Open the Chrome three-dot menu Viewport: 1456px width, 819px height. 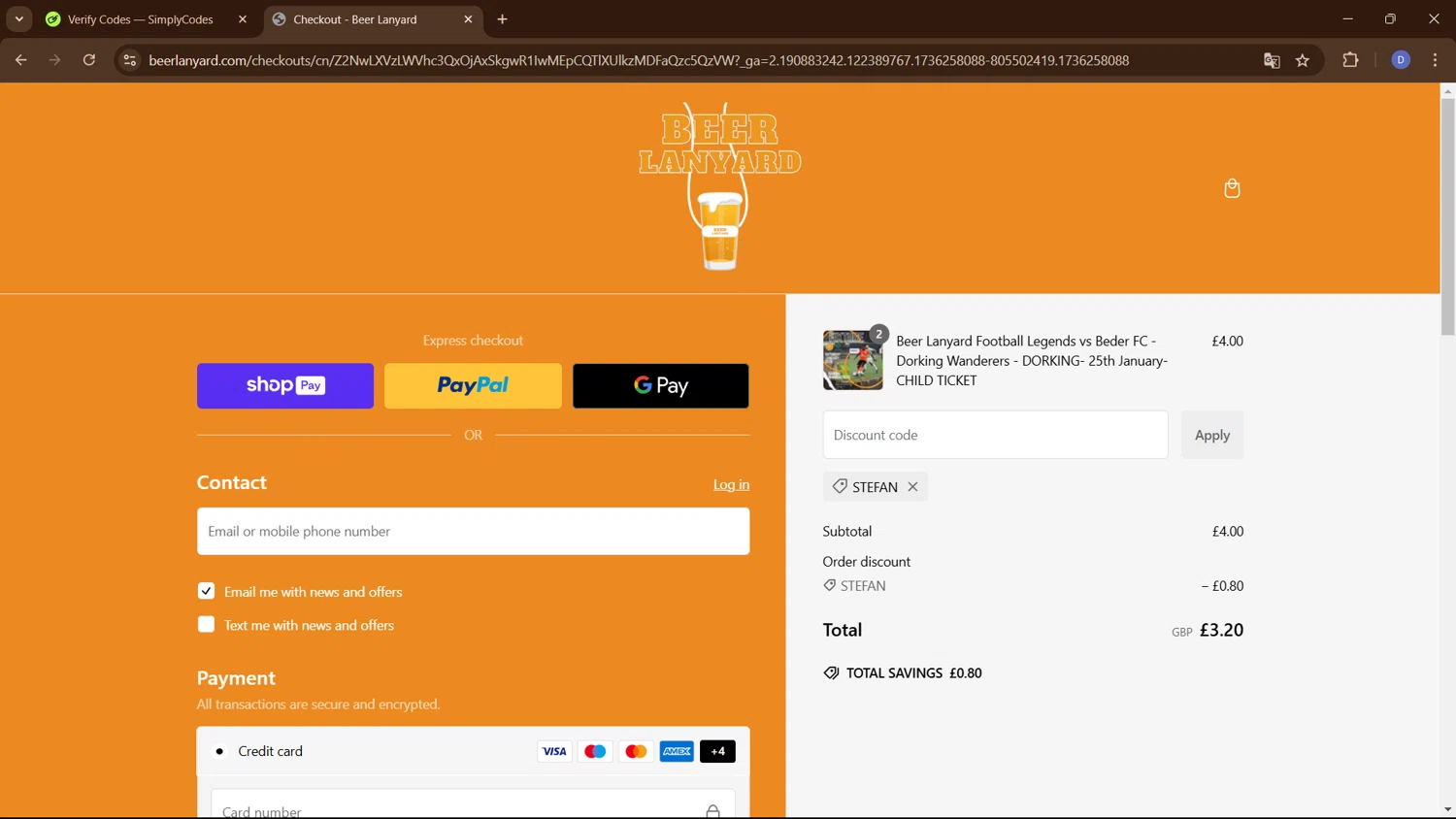point(1435,60)
